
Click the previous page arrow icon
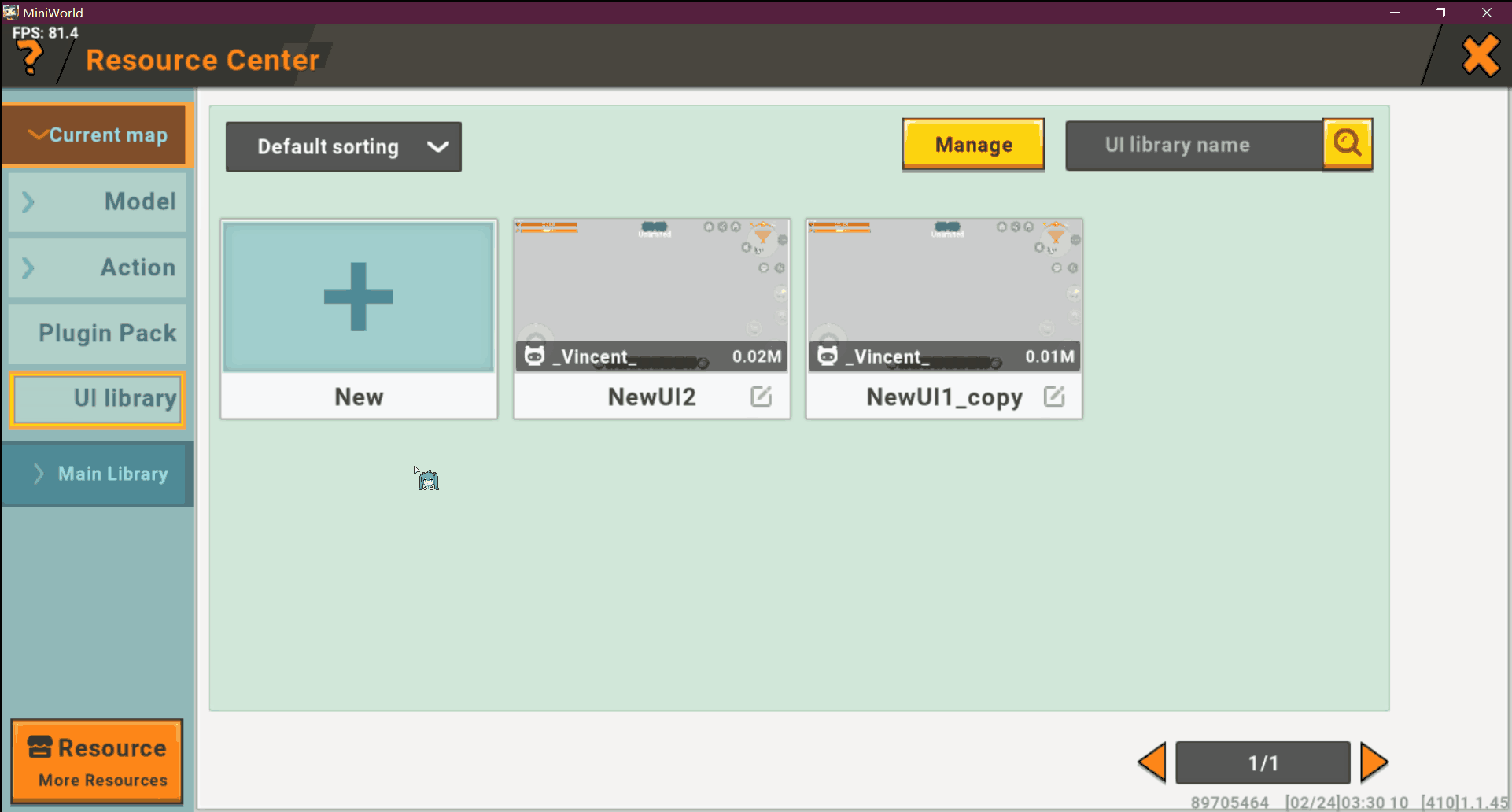pos(1151,762)
